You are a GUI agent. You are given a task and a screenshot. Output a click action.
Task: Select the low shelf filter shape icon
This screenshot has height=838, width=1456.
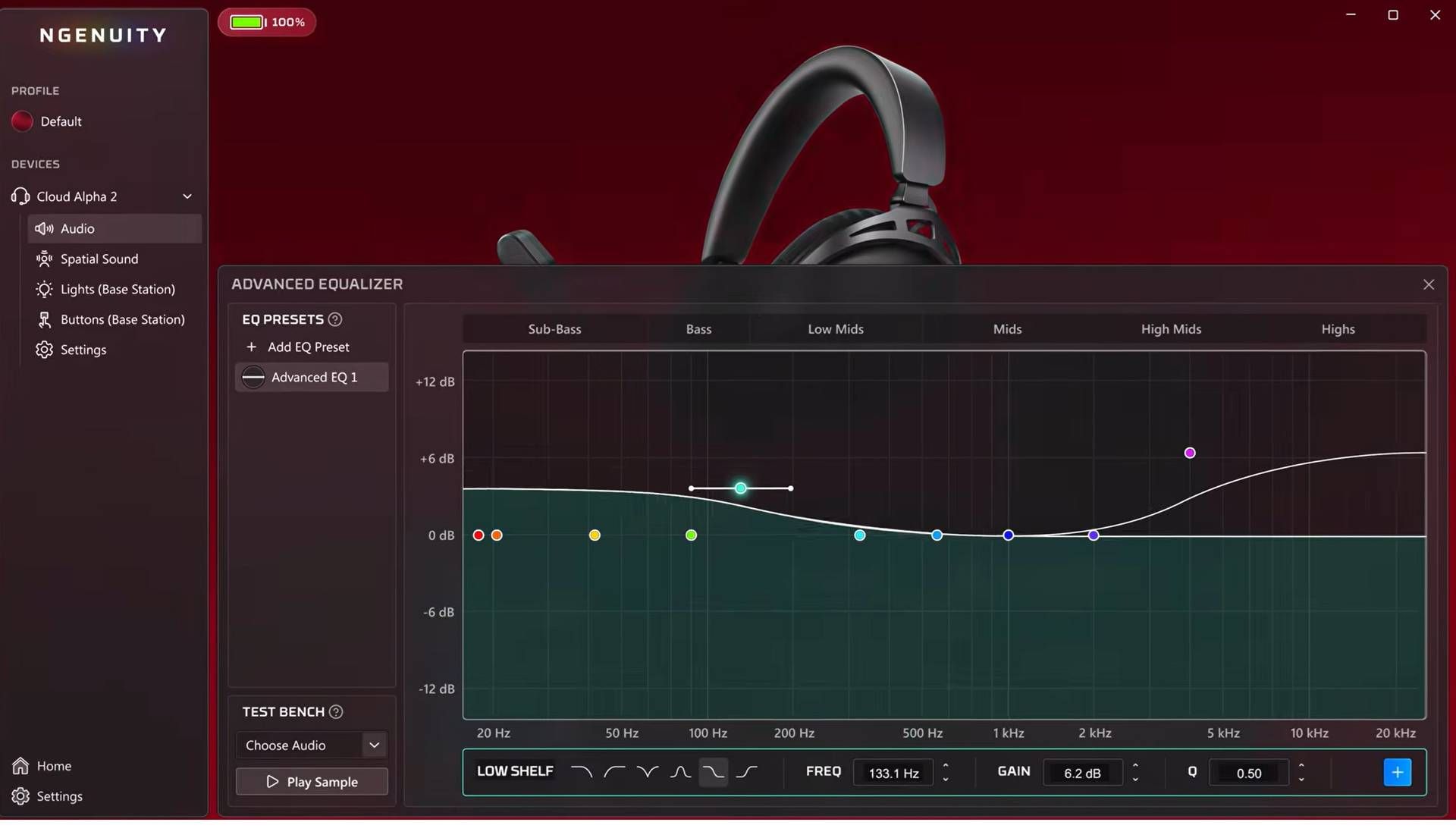coord(713,772)
